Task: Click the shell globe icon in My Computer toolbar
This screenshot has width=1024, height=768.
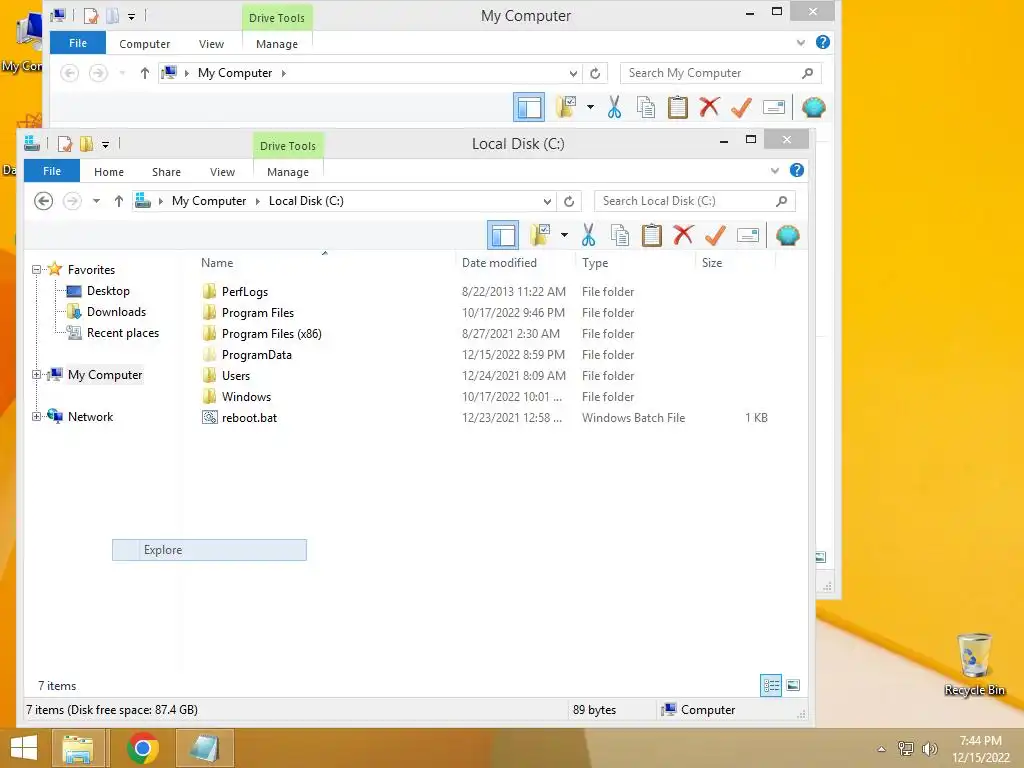Action: tap(814, 107)
